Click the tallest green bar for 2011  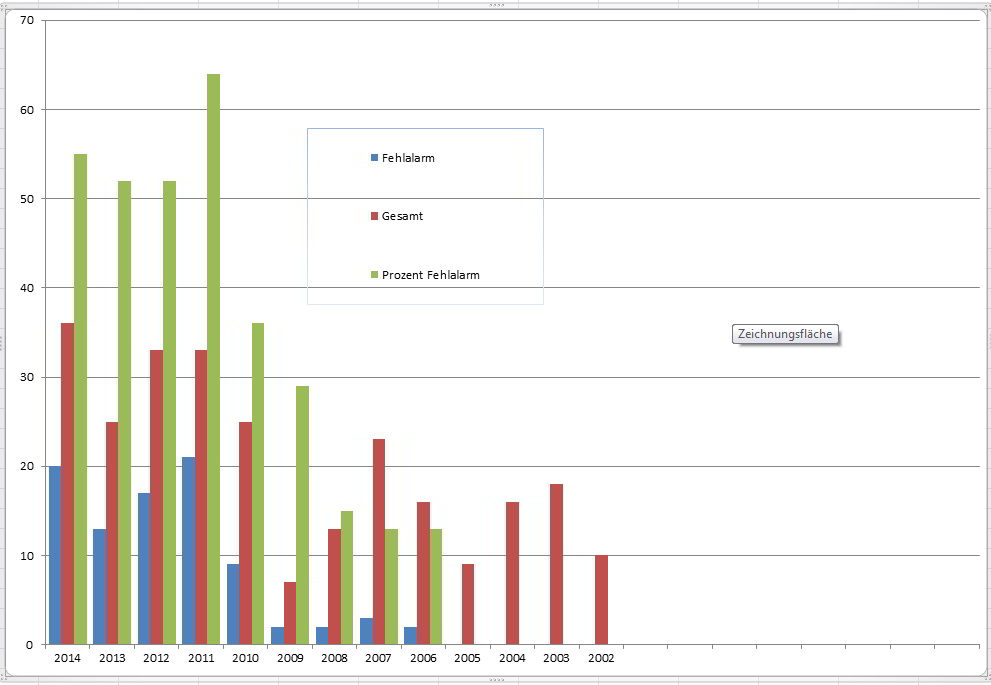click(213, 359)
